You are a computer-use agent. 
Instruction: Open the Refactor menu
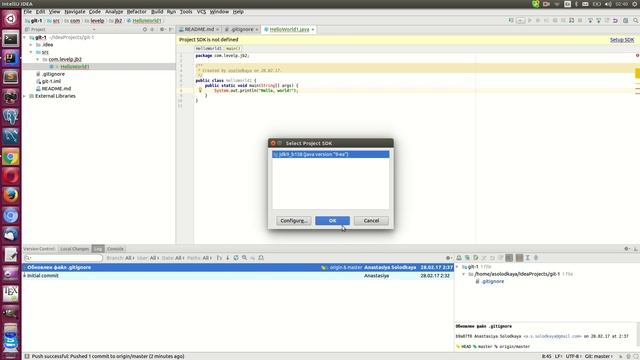coord(136,12)
